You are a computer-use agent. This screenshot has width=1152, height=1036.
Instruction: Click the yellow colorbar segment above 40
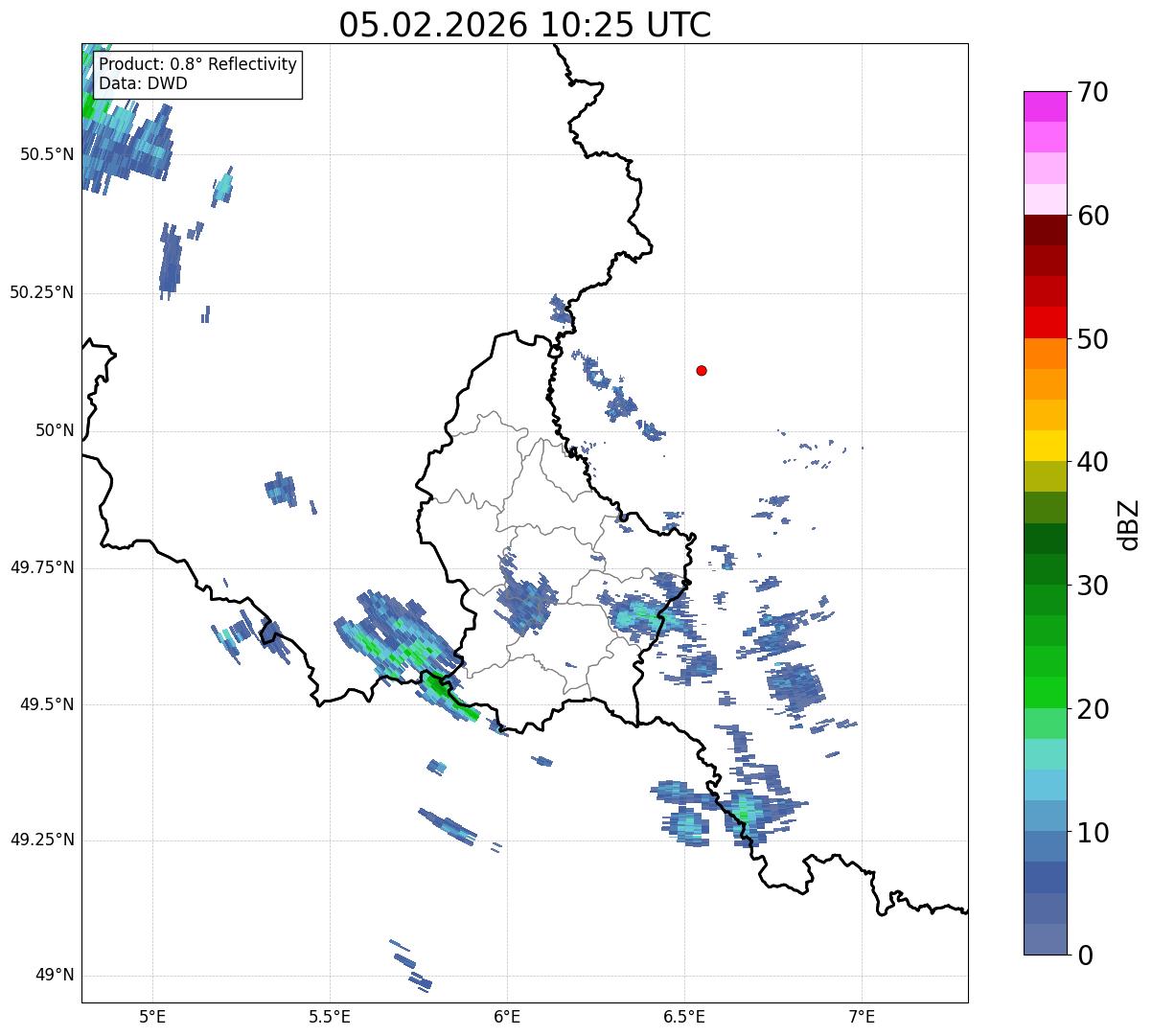pyautogui.click(x=1046, y=446)
